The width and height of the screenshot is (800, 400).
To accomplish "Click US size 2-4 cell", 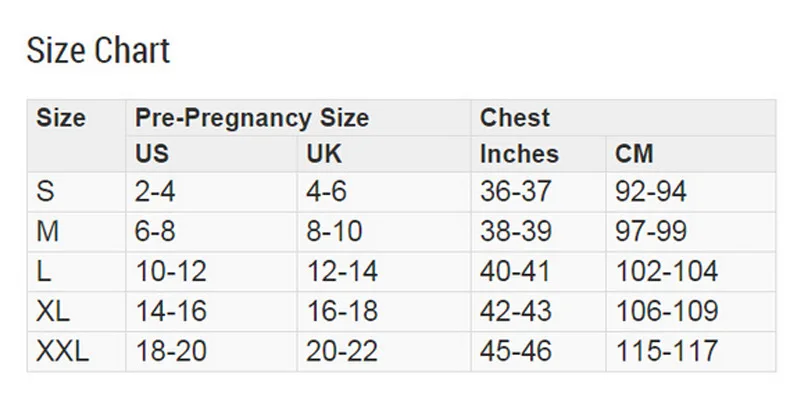I will (155, 192).
